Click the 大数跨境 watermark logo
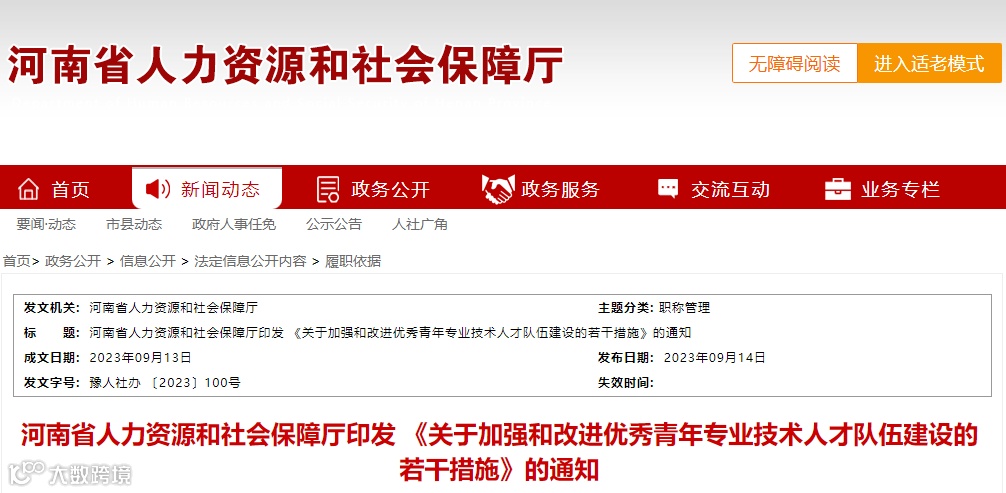 pyautogui.click(x=70, y=474)
